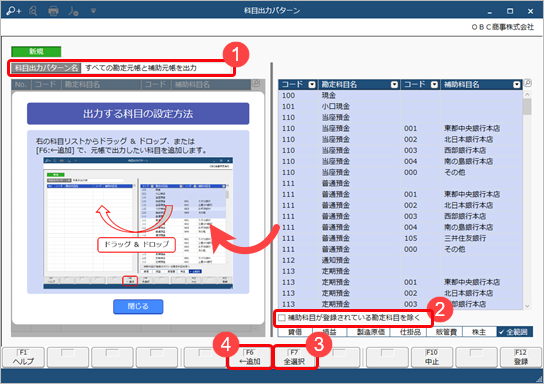Screen dimensions: 544x384
Task: Select the 株主 filter tab
Action: [479, 332]
